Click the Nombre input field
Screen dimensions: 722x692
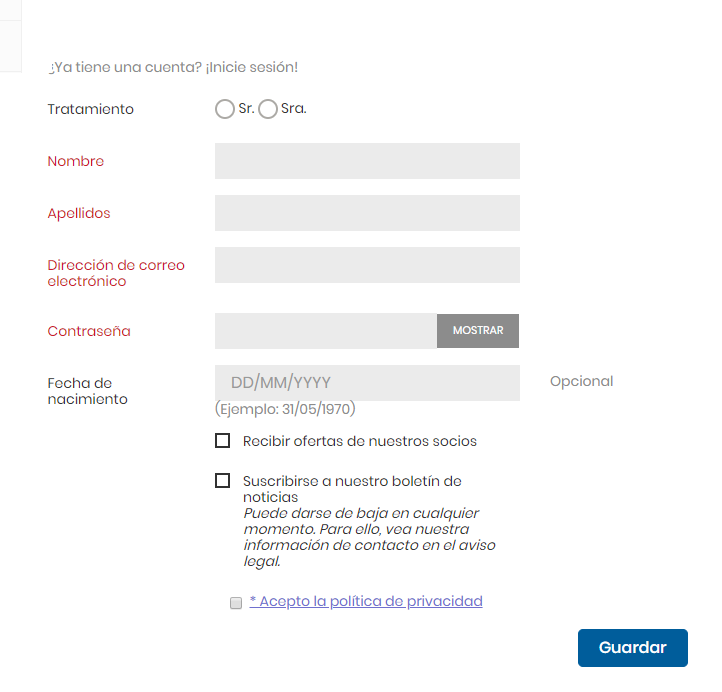pyautogui.click(x=367, y=161)
